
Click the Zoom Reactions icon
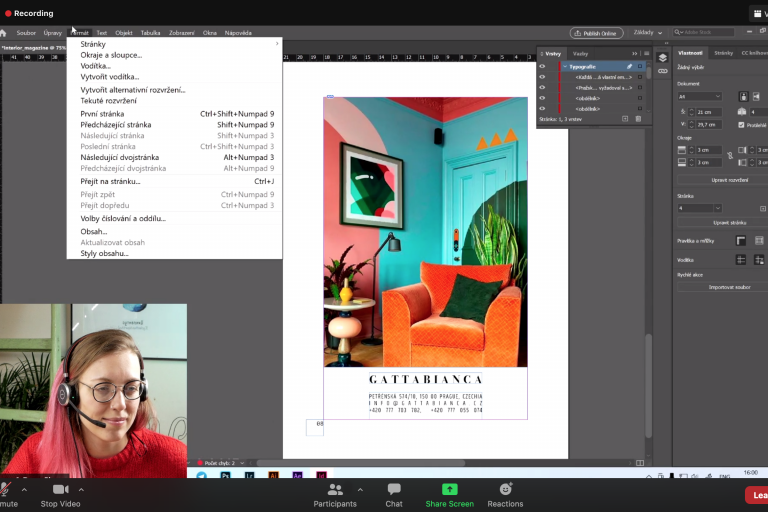pos(505,490)
